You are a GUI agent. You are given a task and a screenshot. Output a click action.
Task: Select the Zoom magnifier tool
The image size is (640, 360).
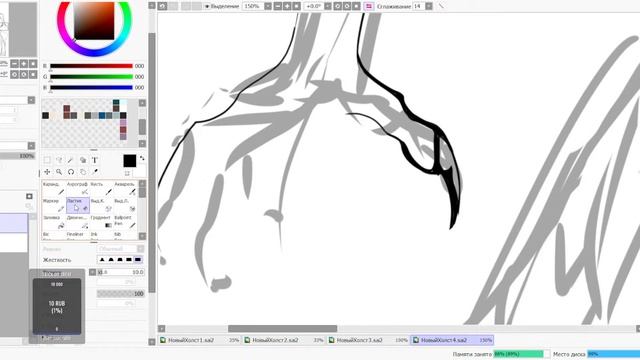(59, 172)
